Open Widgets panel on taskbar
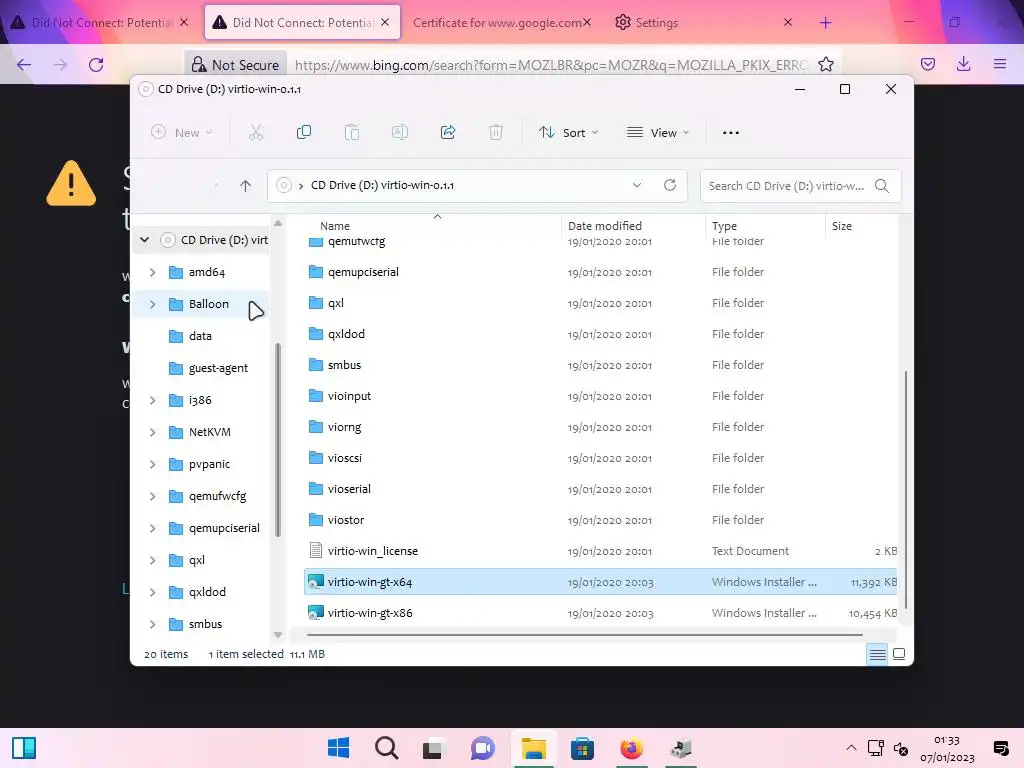 (24, 748)
